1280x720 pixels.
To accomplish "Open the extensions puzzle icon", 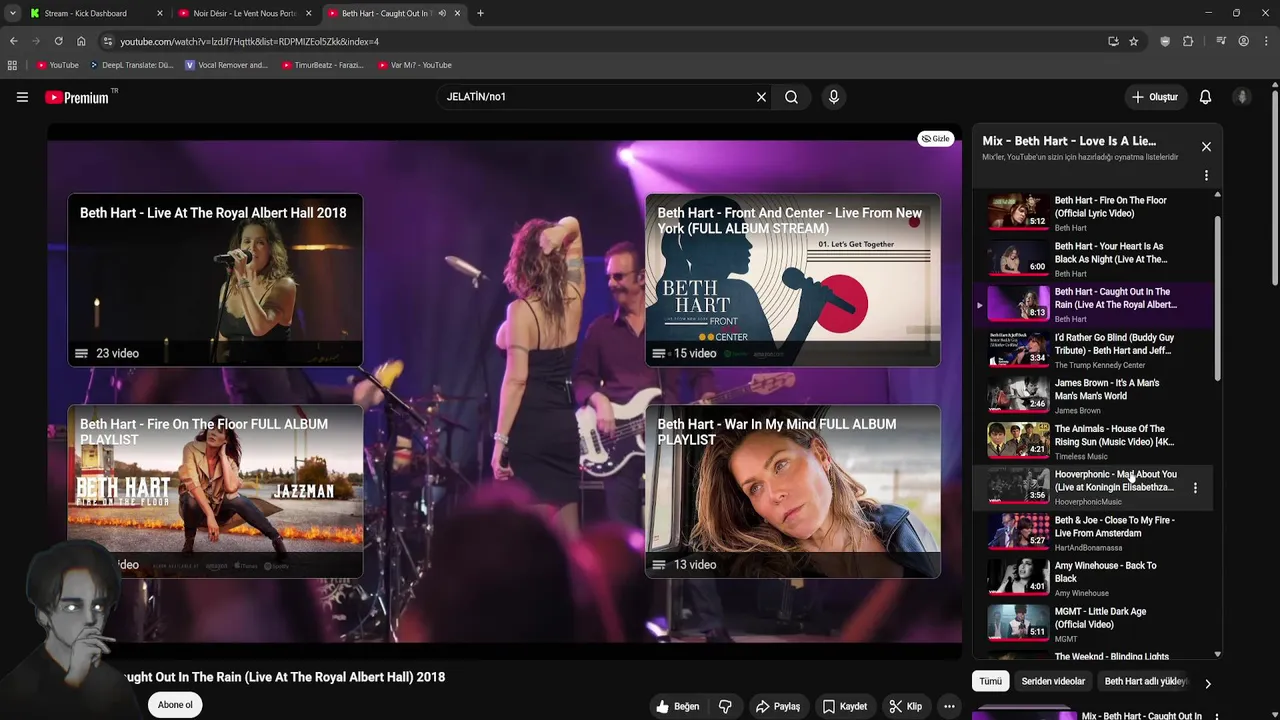I will coord(1188,41).
